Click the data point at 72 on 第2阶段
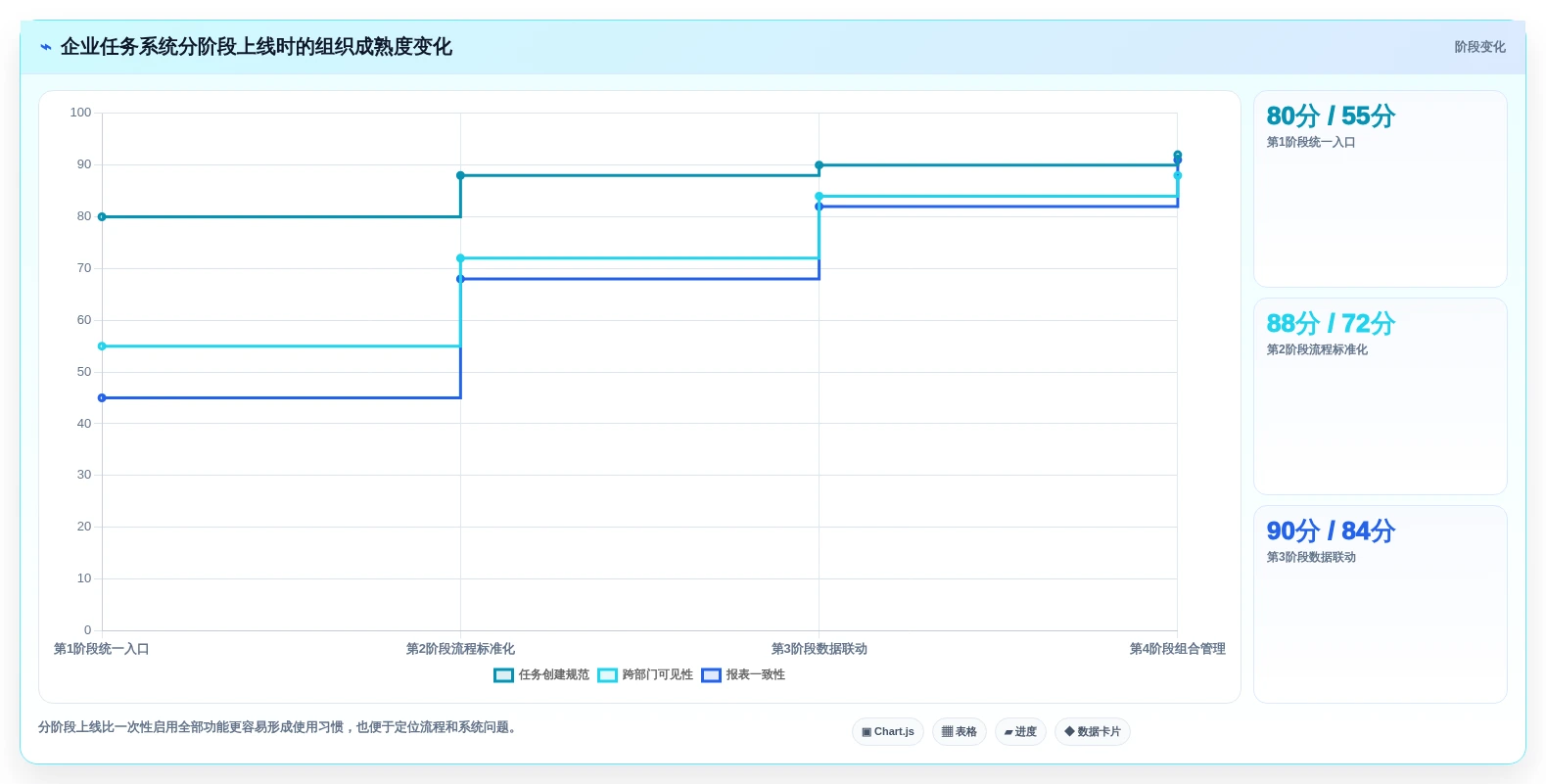Screen dimensions: 1546x784 click(x=460, y=258)
